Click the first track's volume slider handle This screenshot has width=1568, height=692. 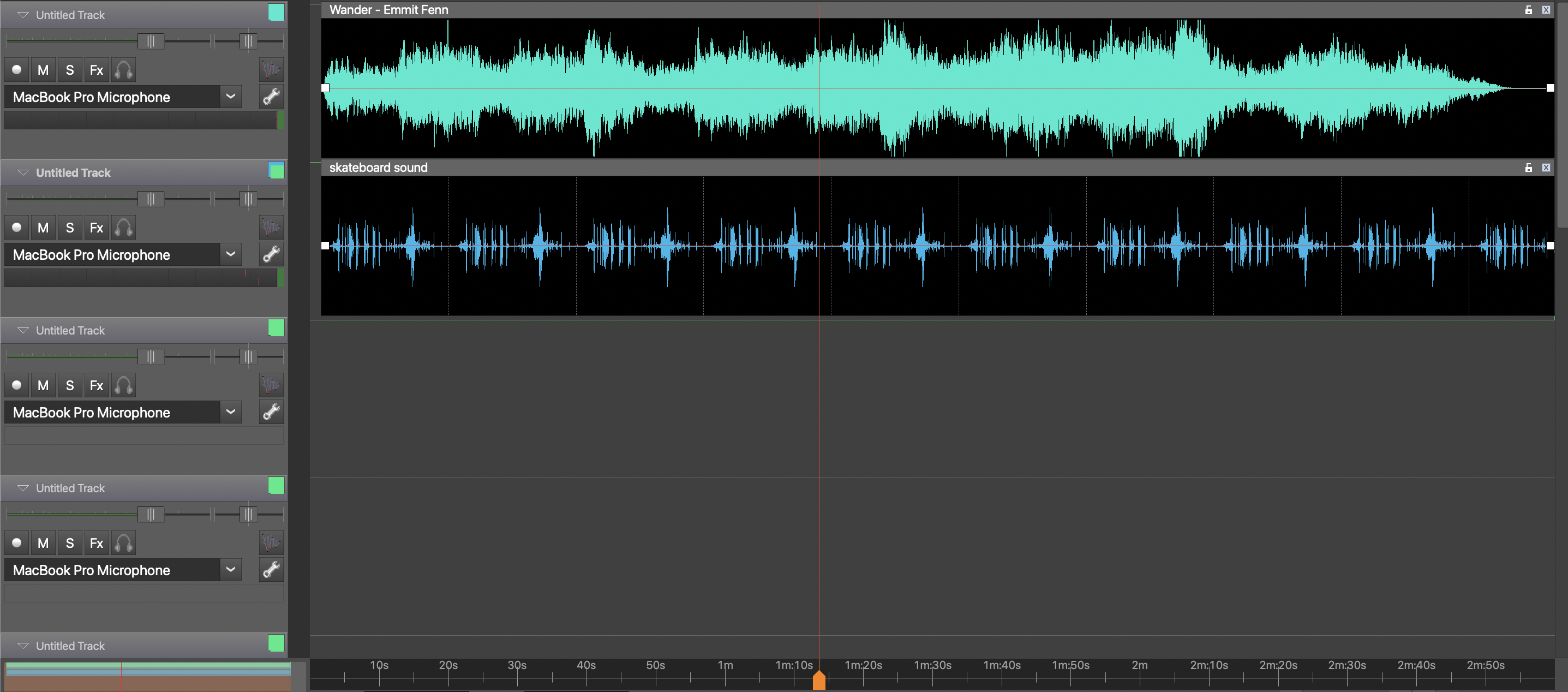point(151,41)
